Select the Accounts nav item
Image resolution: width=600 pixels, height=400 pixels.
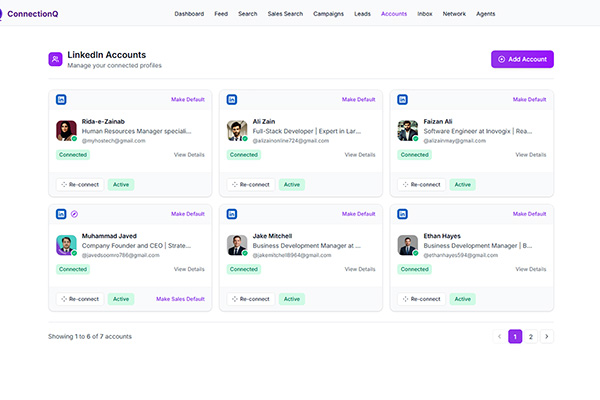tap(394, 14)
